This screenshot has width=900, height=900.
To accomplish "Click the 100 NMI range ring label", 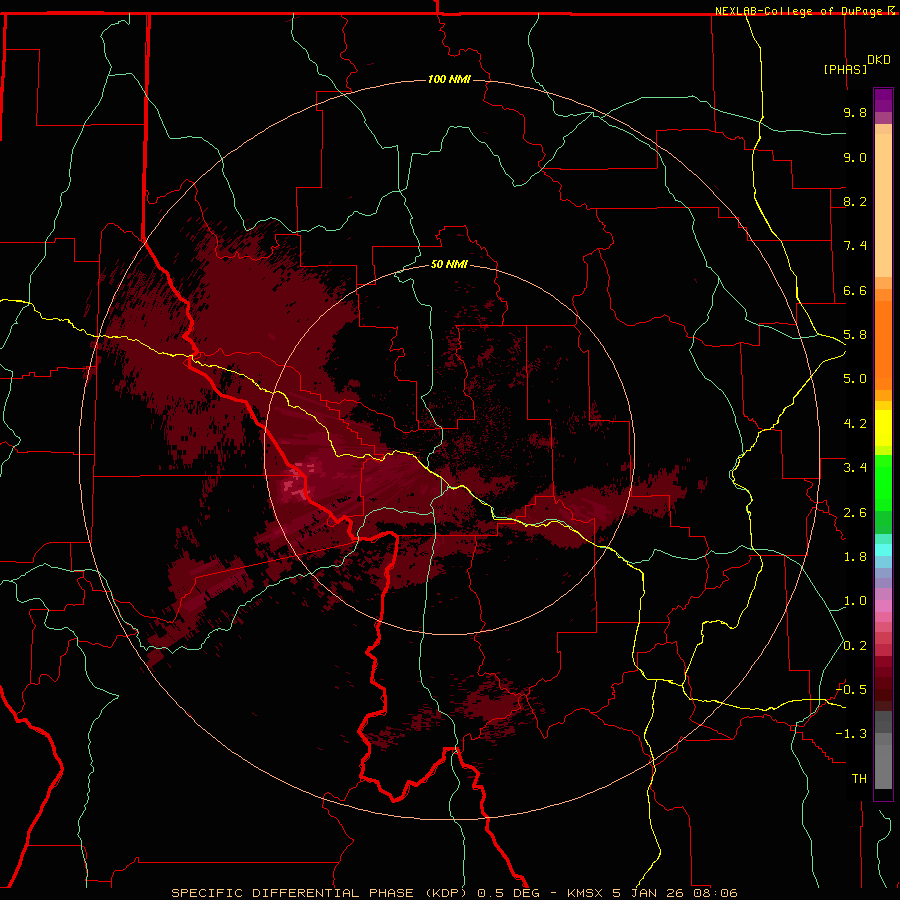I will tap(449, 79).
